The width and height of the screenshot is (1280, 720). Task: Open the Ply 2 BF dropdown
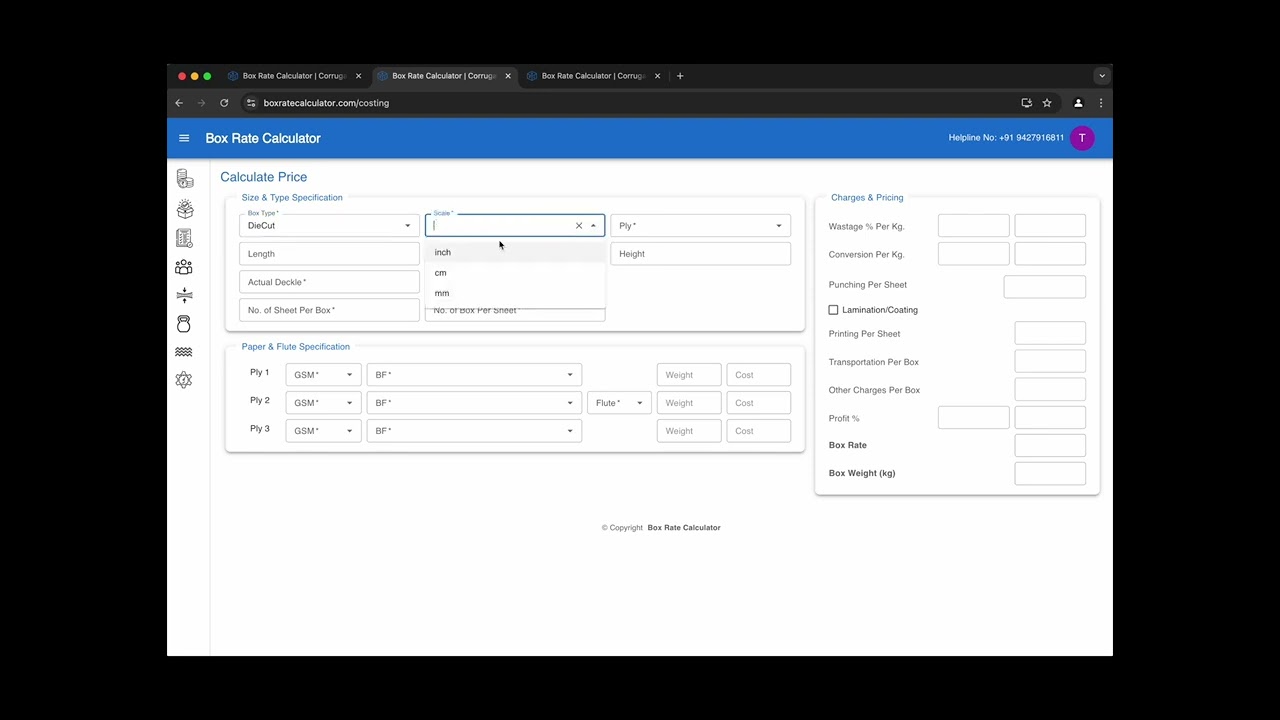click(474, 403)
